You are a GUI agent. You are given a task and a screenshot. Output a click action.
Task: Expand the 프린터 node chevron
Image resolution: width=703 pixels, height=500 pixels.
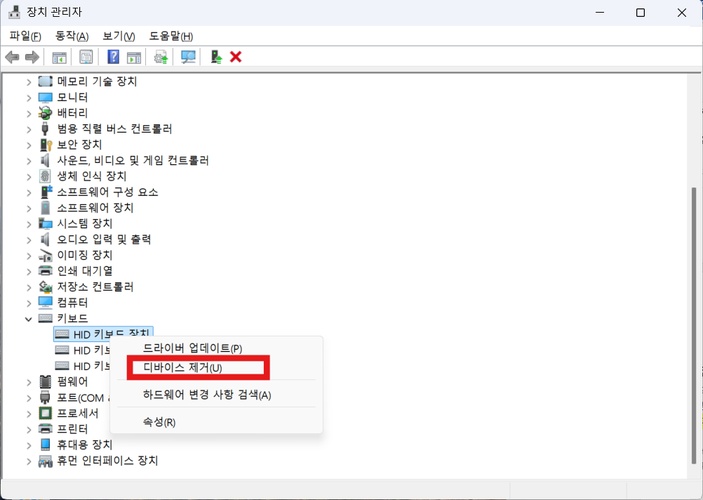29,430
